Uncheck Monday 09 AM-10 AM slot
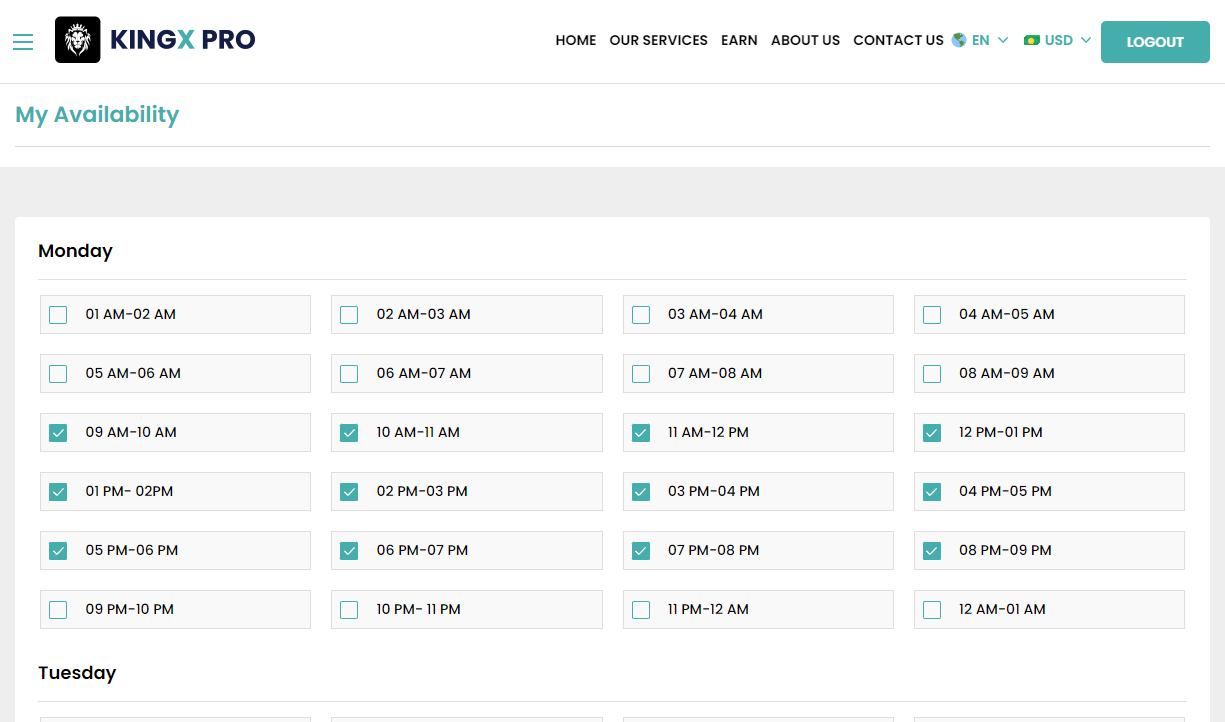The height and width of the screenshot is (722, 1225). pos(58,433)
